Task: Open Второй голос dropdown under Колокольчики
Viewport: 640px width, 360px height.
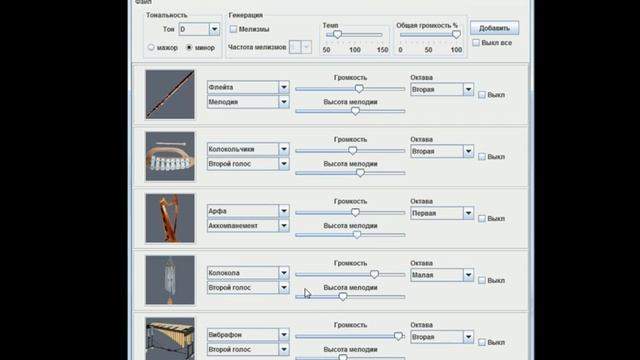Action: click(x=248, y=164)
